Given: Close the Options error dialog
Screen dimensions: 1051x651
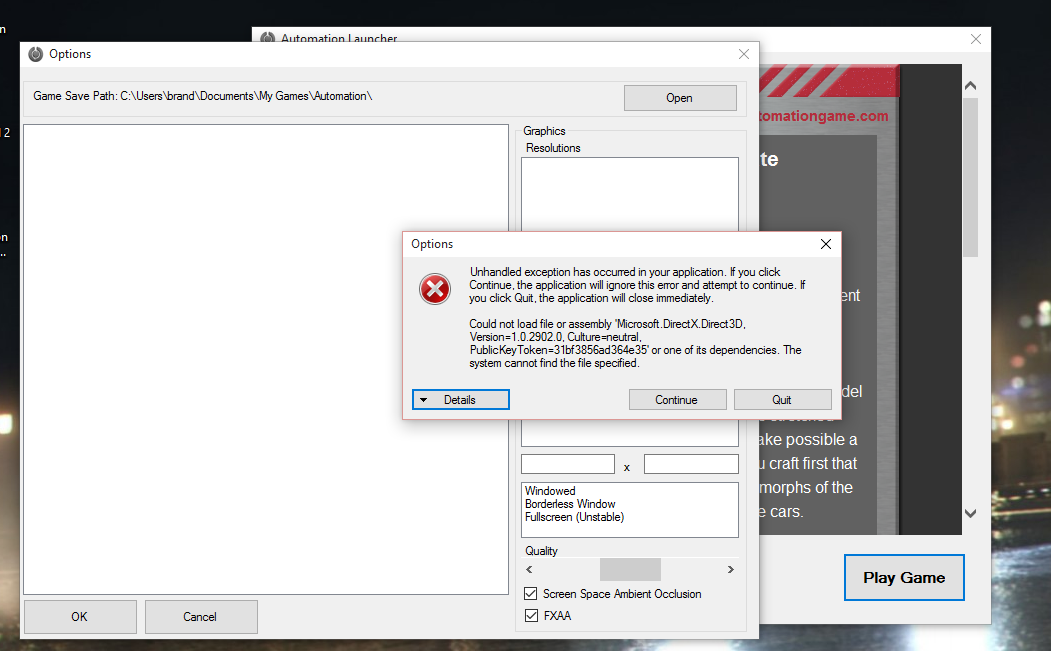Looking at the screenshot, I should pyautogui.click(x=826, y=244).
